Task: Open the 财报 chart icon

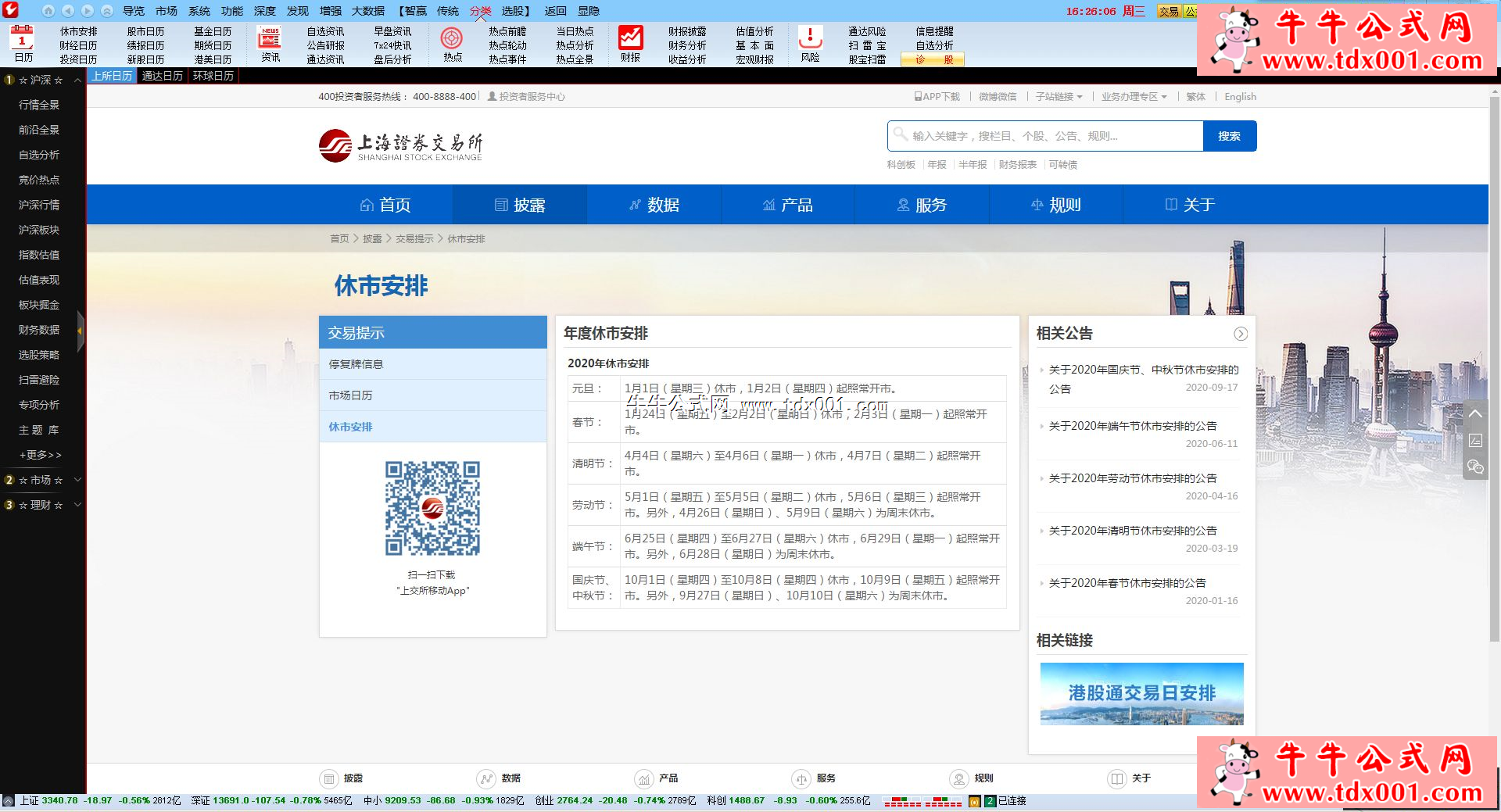Action: coord(630,44)
